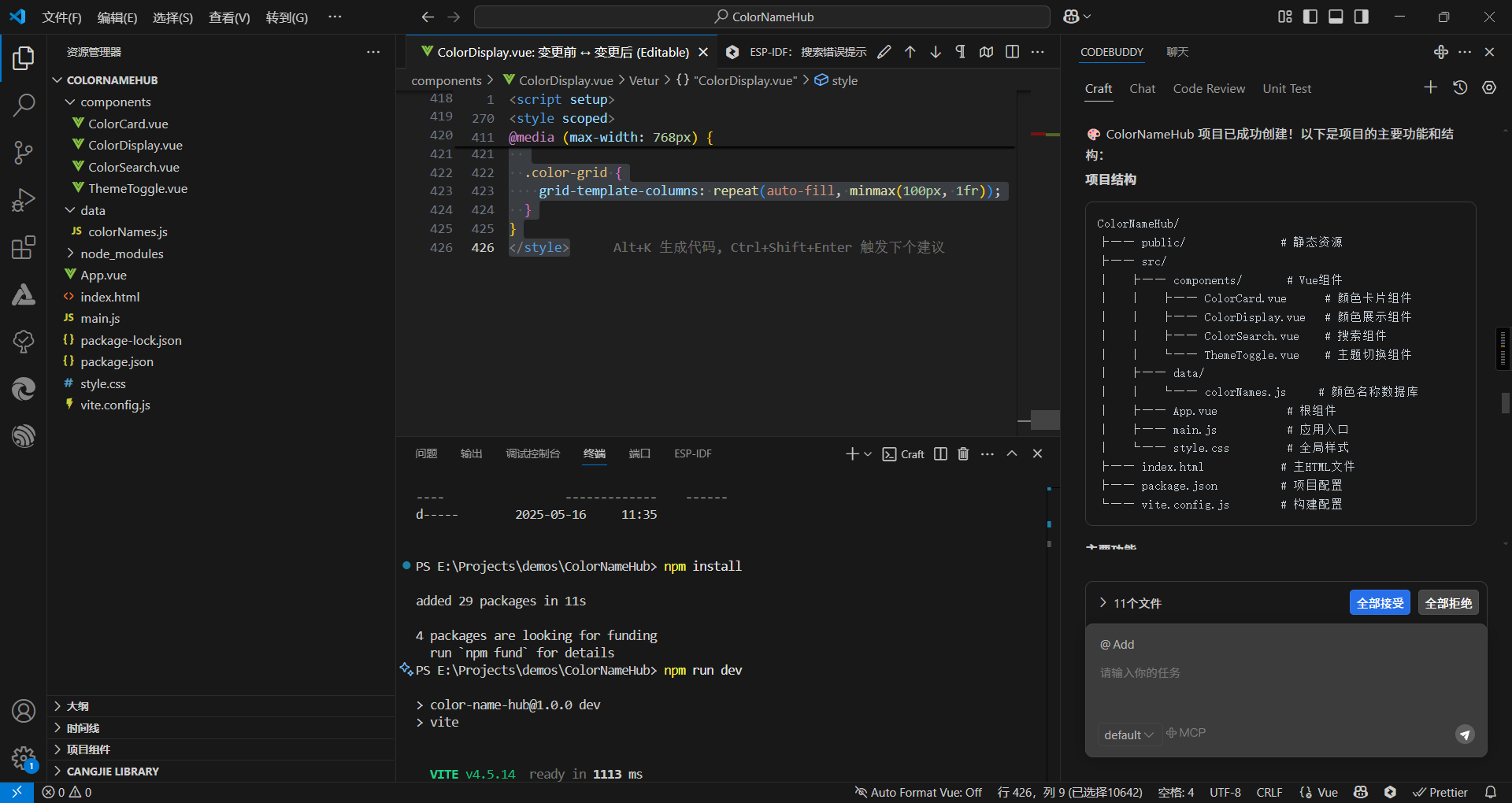Click @ Add context button
Image resolution: width=1512 pixels, height=803 pixels.
click(x=1117, y=645)
